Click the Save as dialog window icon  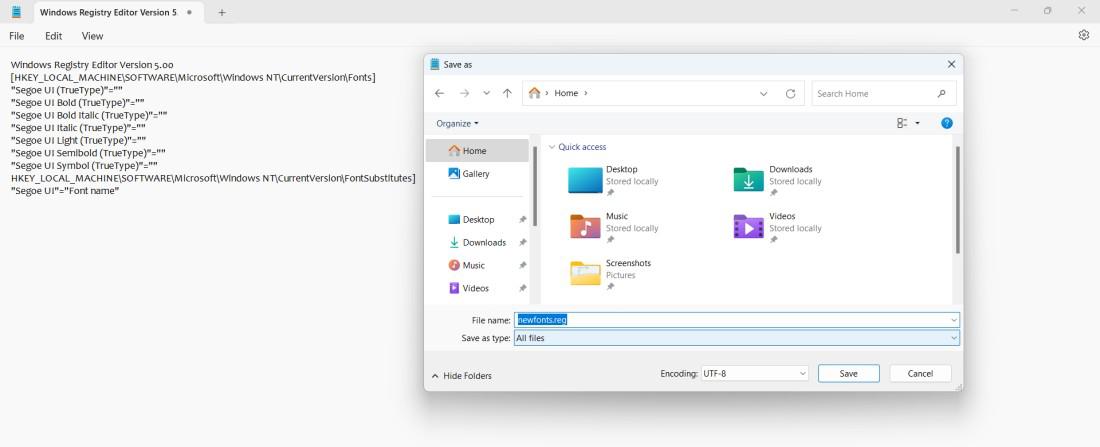(434, 64)
